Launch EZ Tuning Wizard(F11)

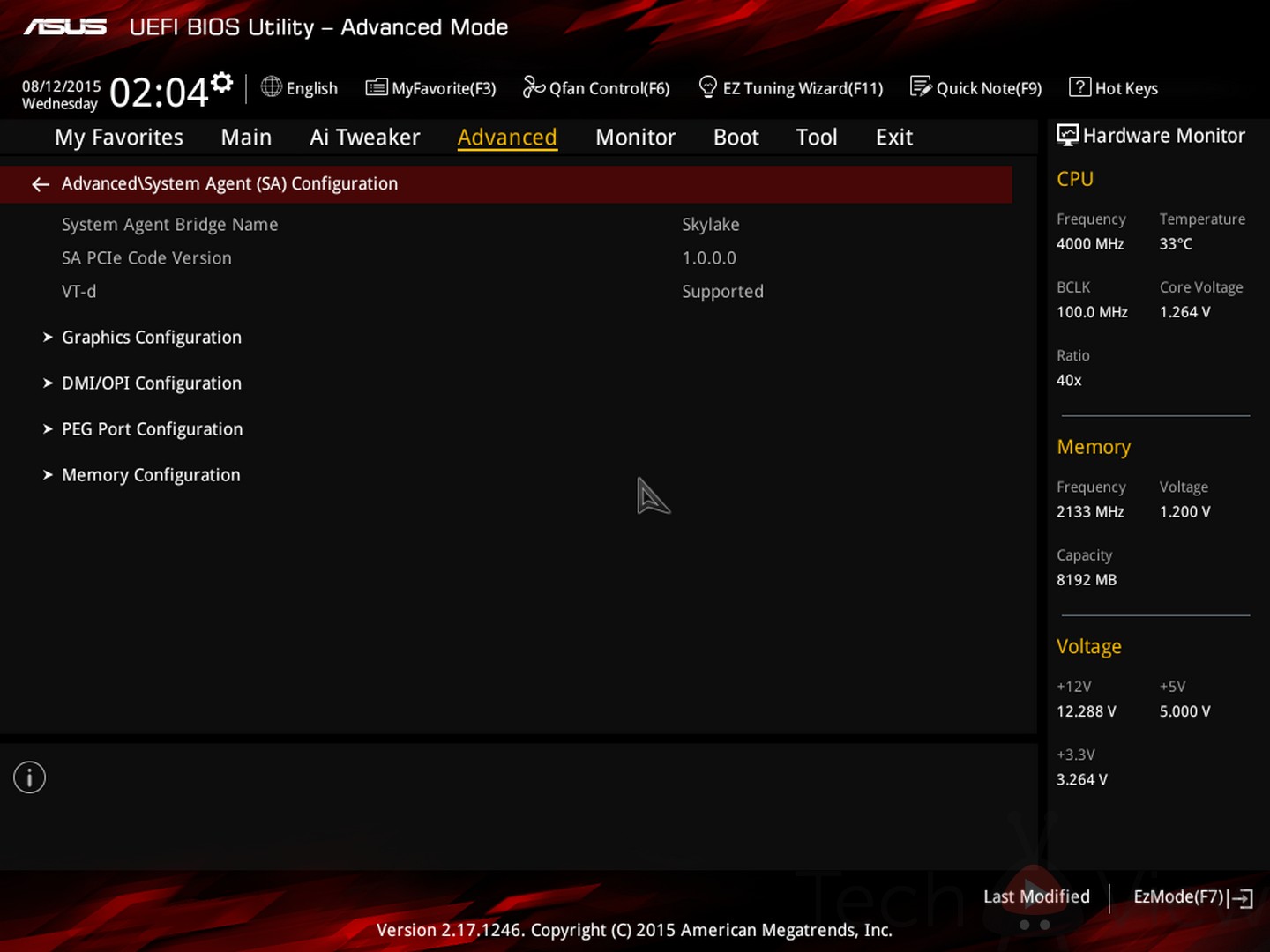[803, 88]
